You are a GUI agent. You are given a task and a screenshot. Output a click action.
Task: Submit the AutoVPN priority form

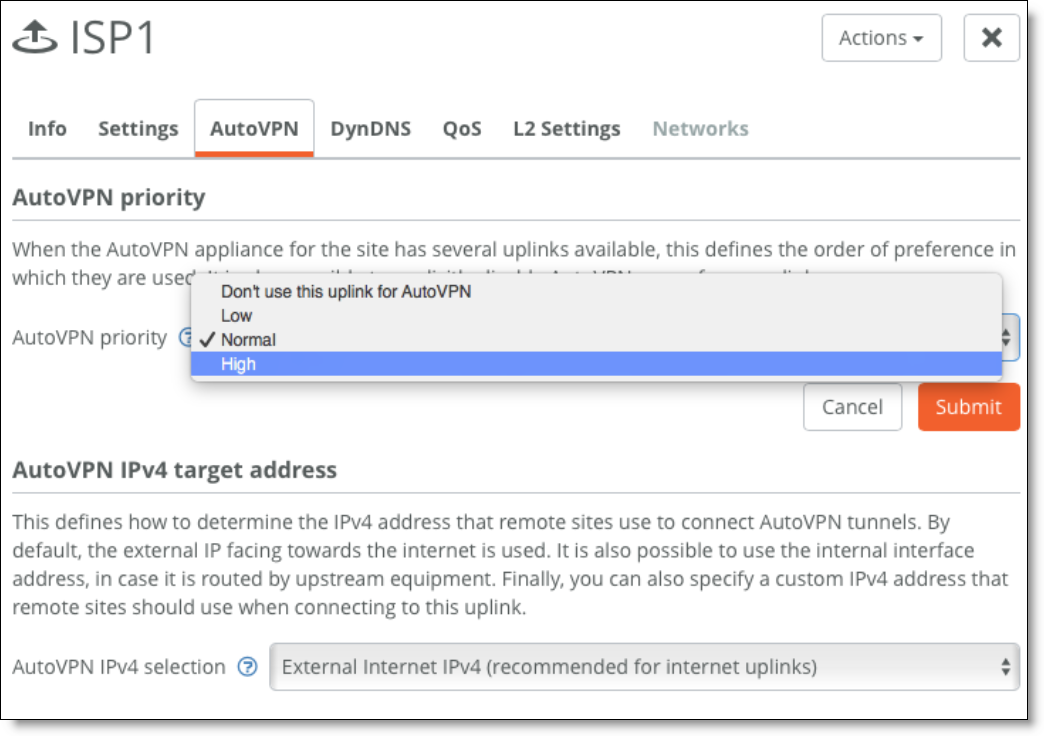tap(969, 407)
